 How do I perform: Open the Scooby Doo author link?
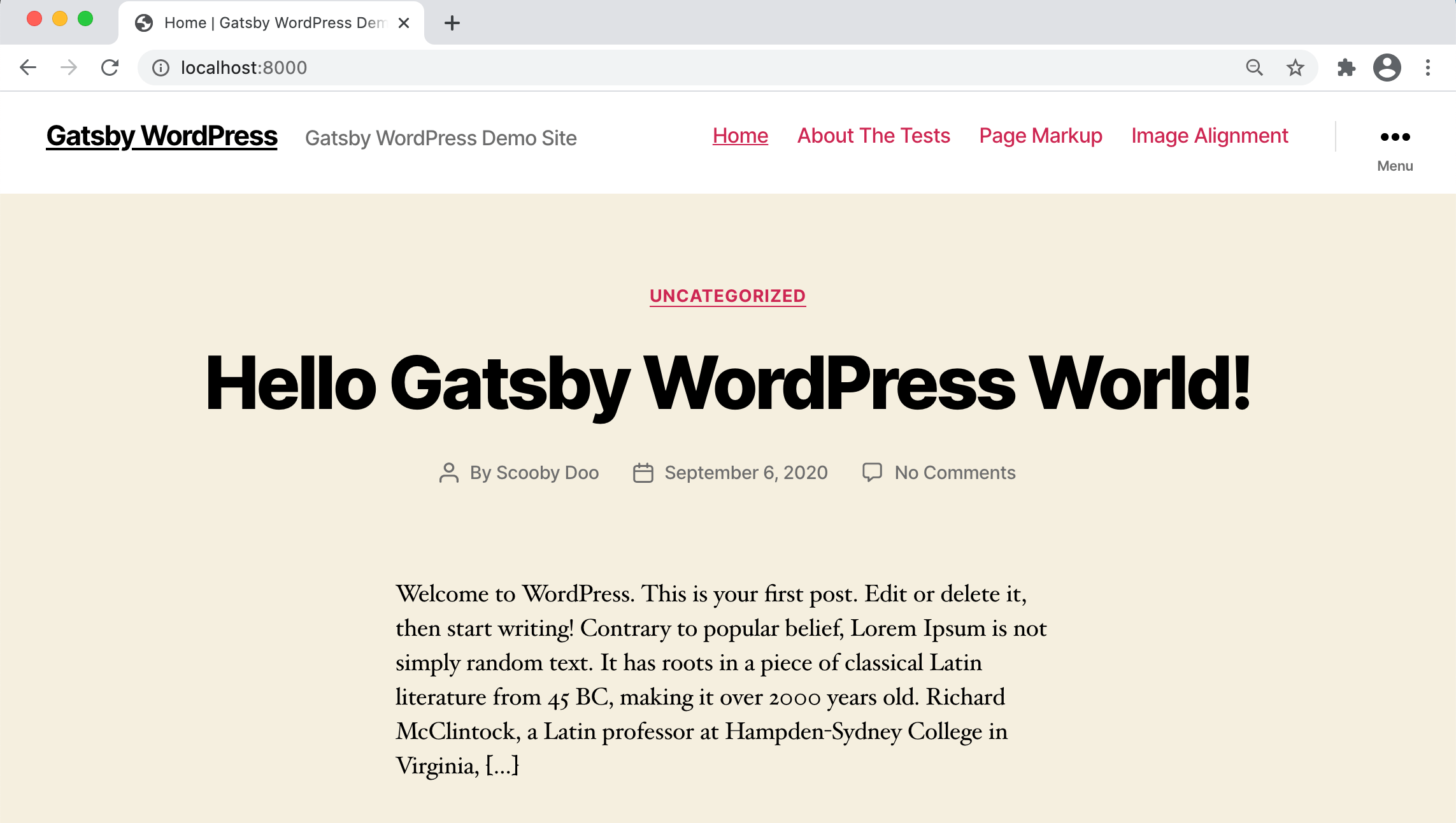click(547, 473)
